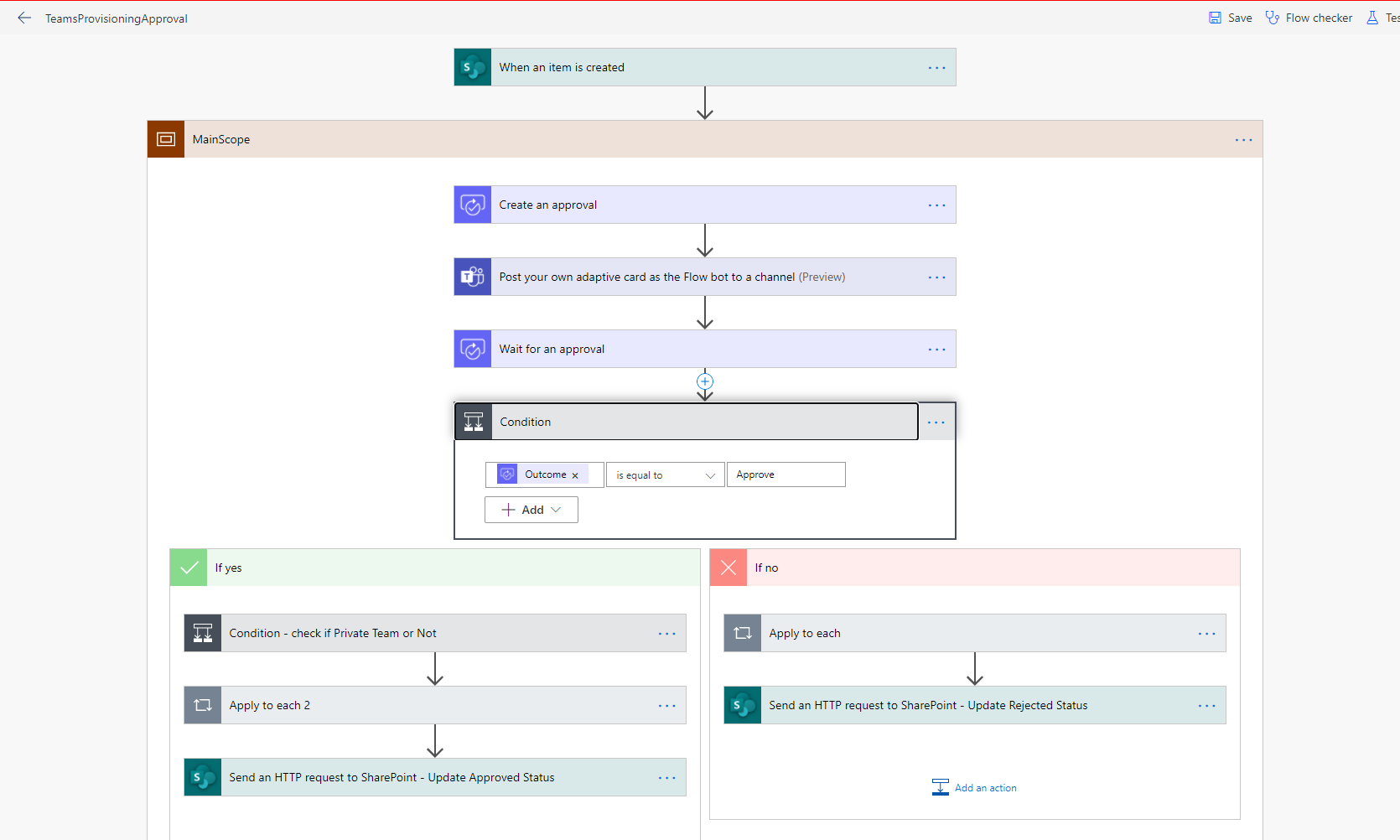Click the scope icon on MainScope
Viewport: 1400px width, 840px height.
coord(165,139)
